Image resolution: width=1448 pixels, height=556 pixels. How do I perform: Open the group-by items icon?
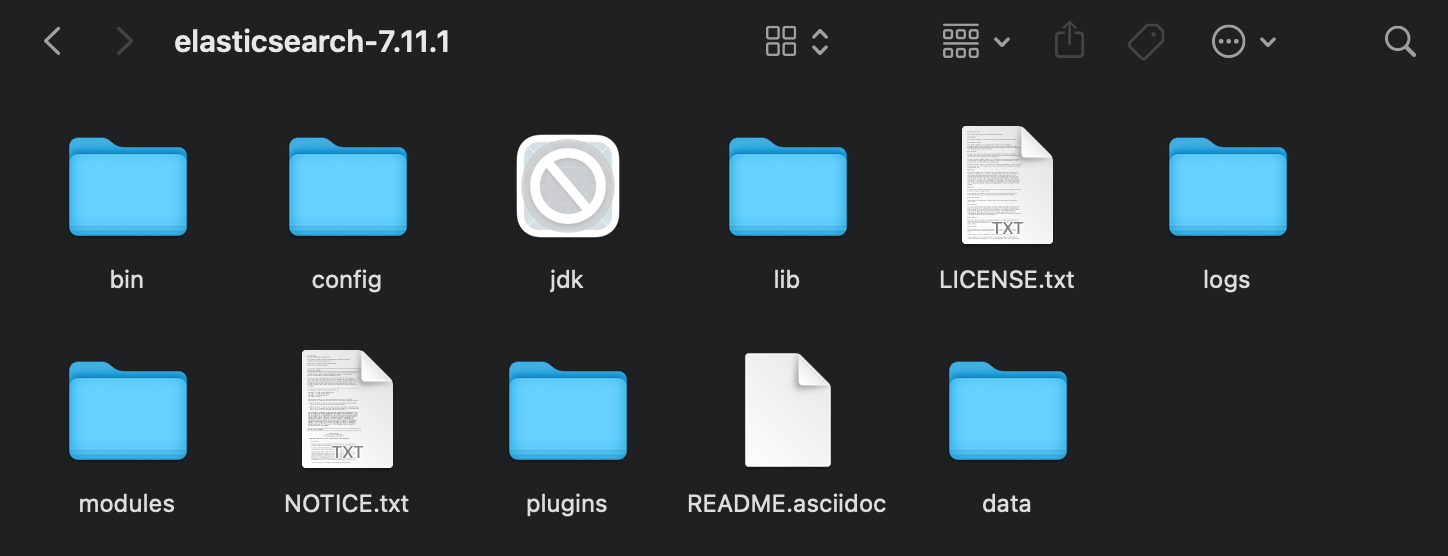[x=961, y=41]
